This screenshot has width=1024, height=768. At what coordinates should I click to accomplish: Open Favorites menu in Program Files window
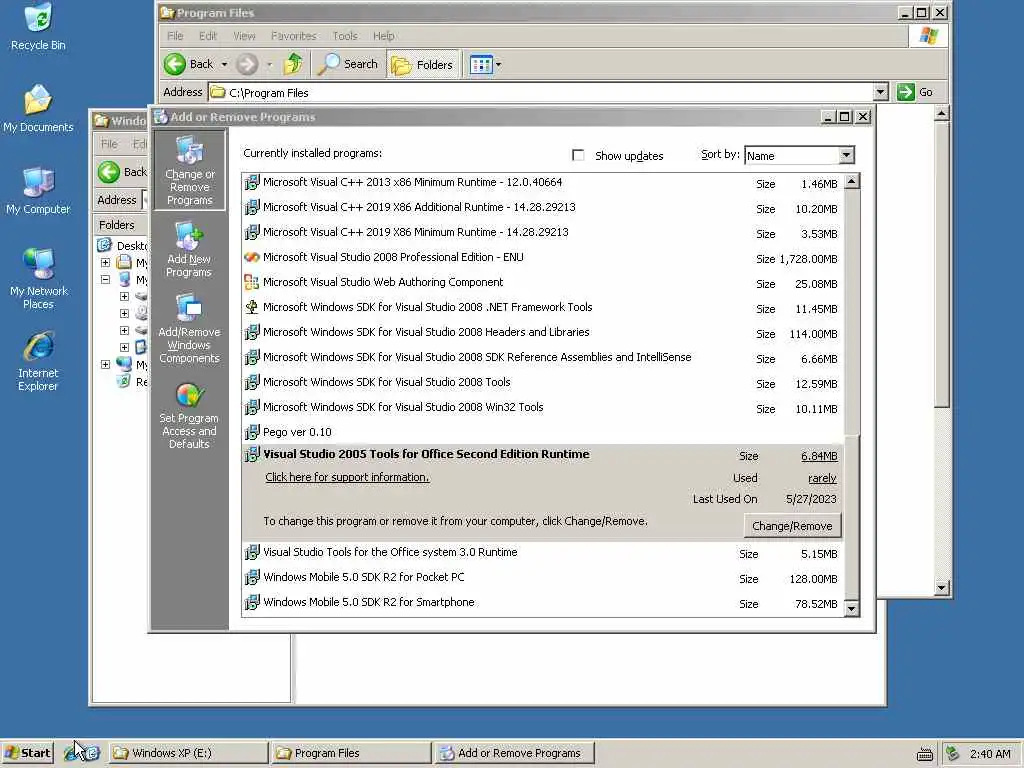tap(294, 36)
